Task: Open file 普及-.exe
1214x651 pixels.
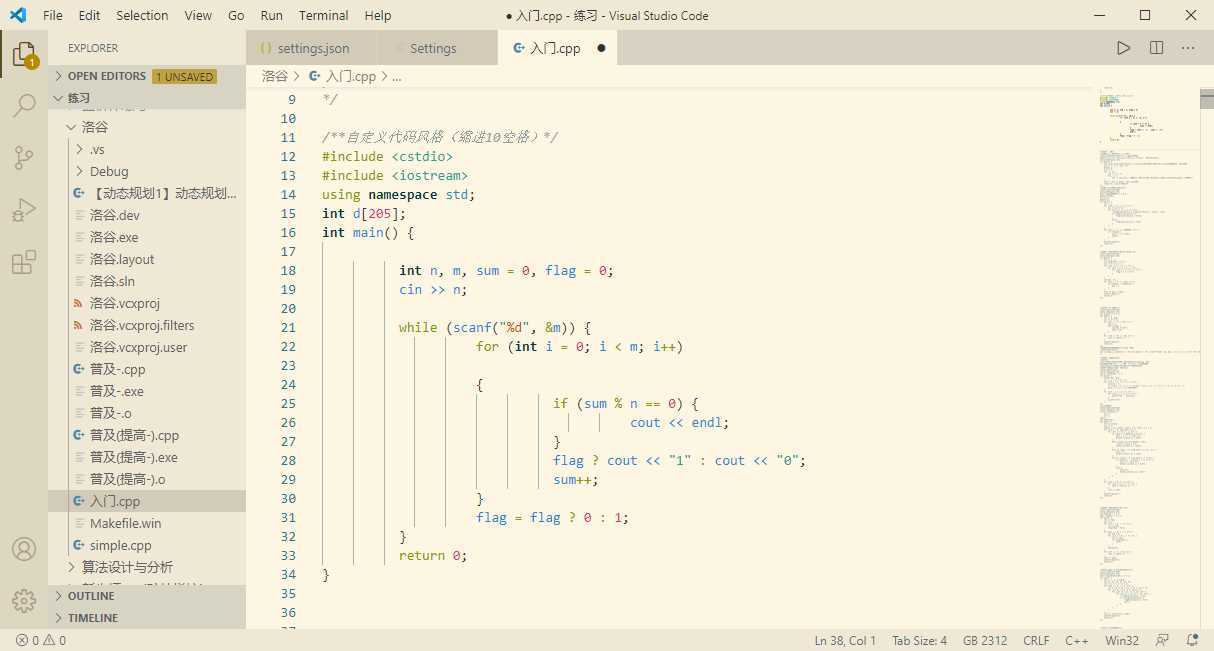Action: (x=147, y=391)
